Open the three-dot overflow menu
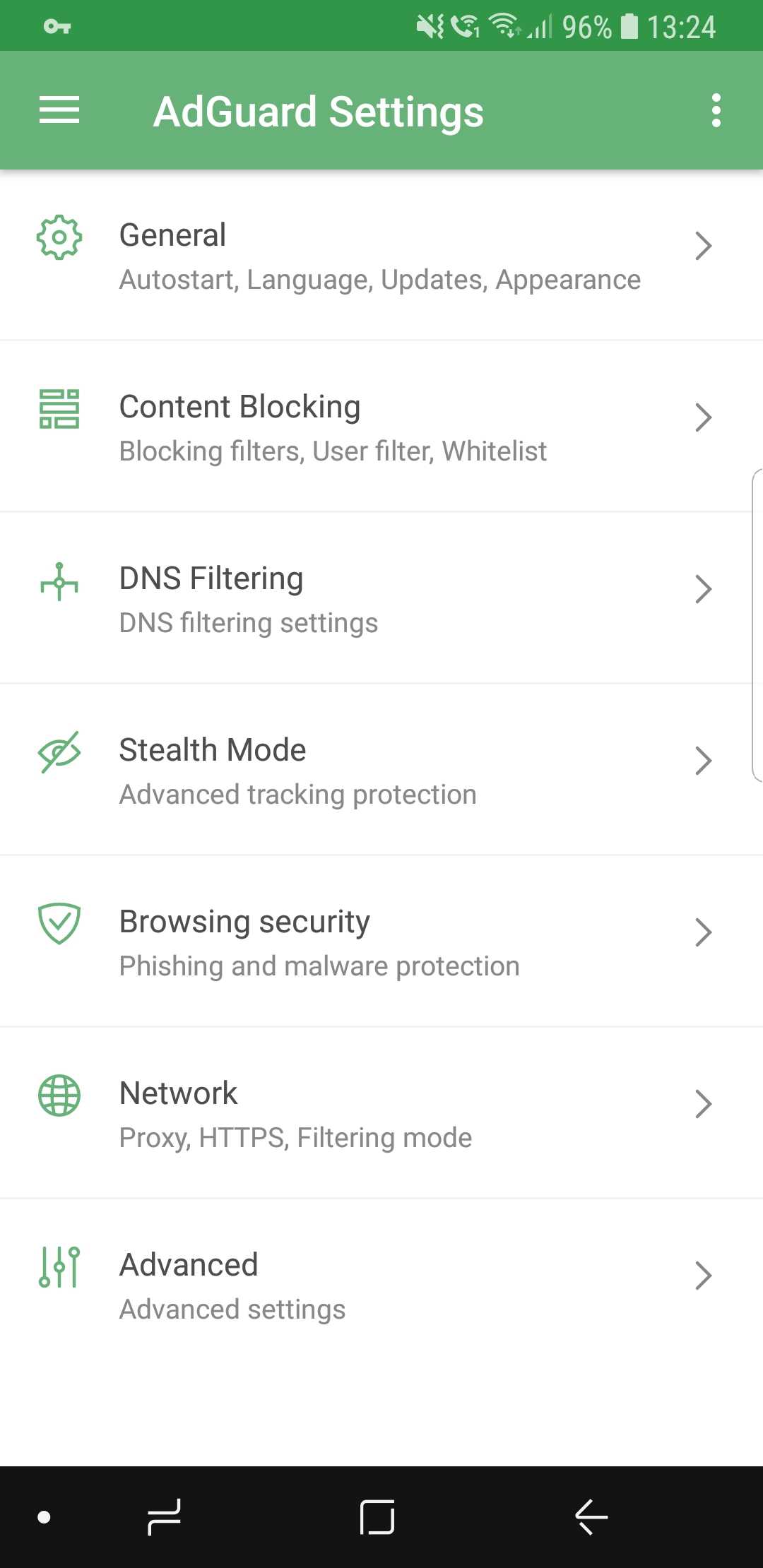The image size is (763, 1568). click(716, 110)
